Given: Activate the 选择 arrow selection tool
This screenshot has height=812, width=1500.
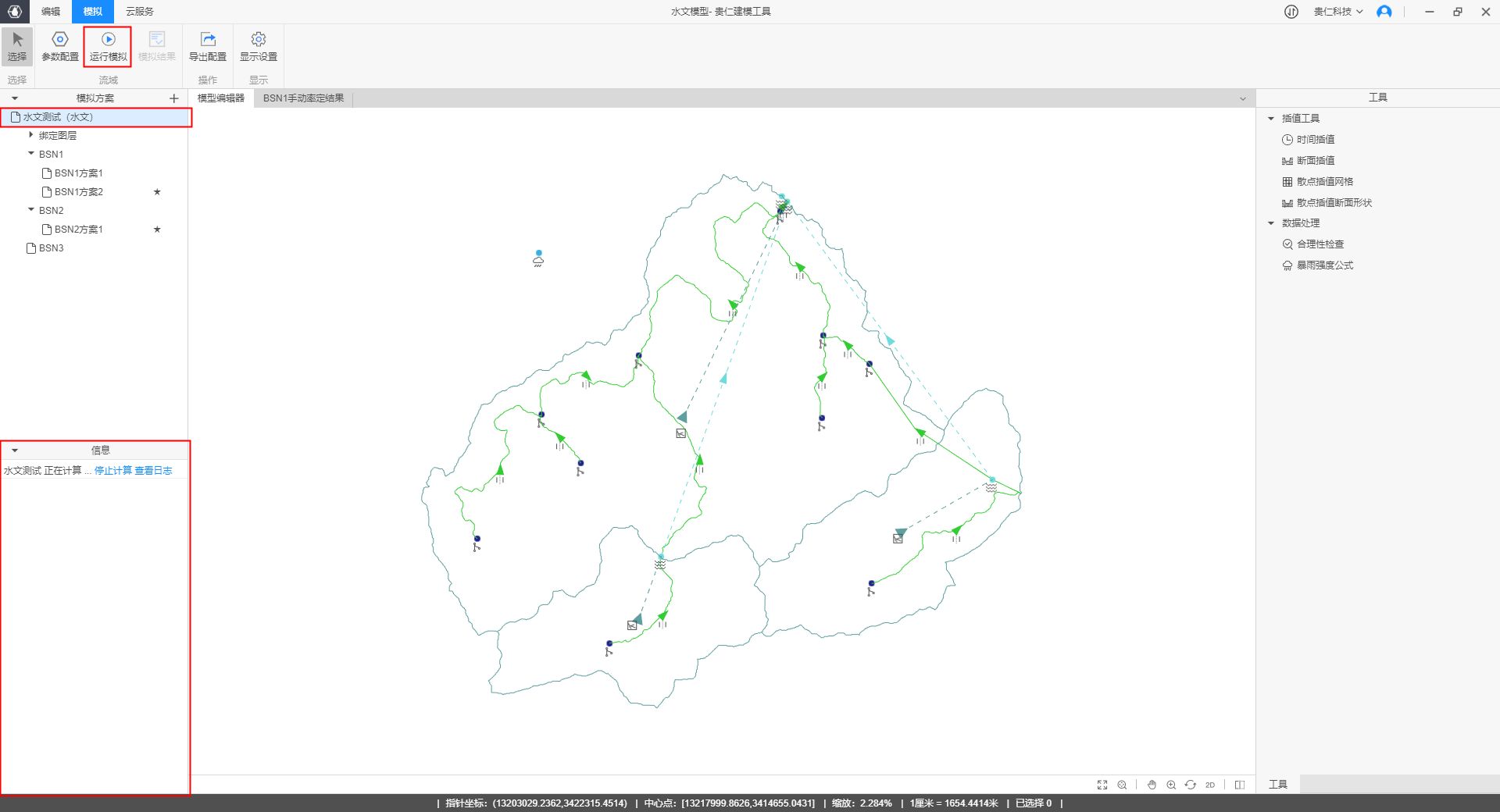Looking at the screenshot, I should tap(17, 46).
